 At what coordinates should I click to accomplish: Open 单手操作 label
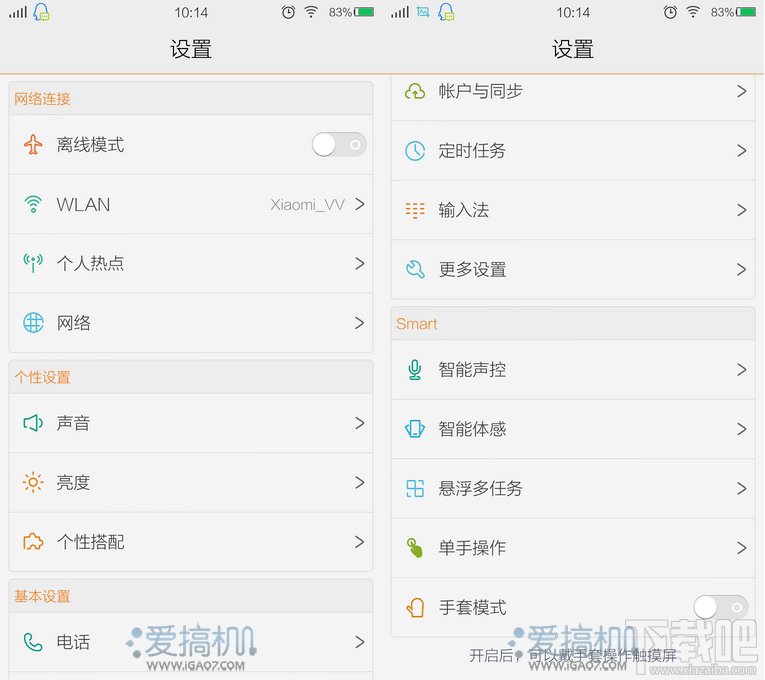tap(472, 548)
